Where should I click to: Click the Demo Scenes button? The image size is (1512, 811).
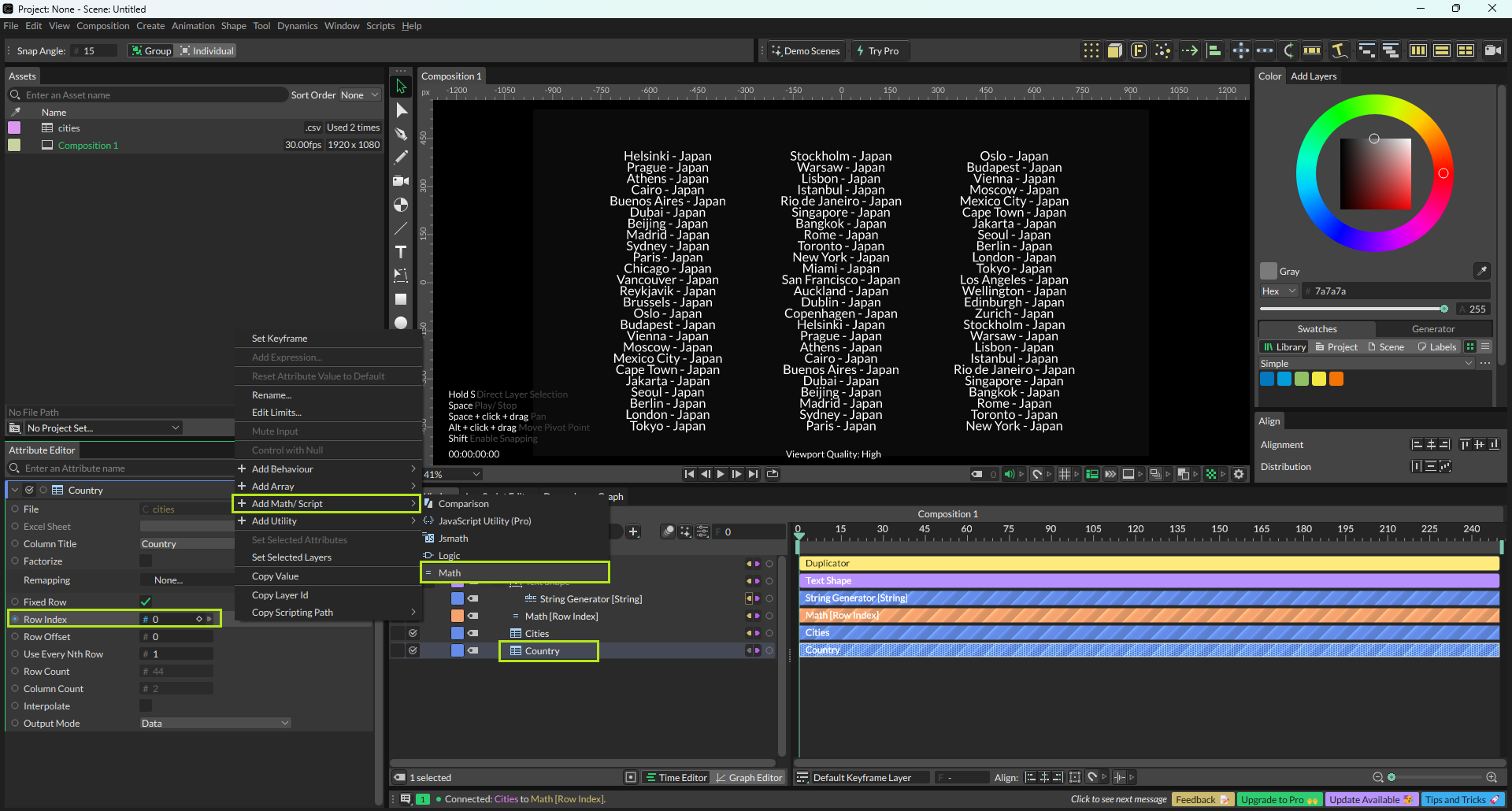click(x=805, y=51)
